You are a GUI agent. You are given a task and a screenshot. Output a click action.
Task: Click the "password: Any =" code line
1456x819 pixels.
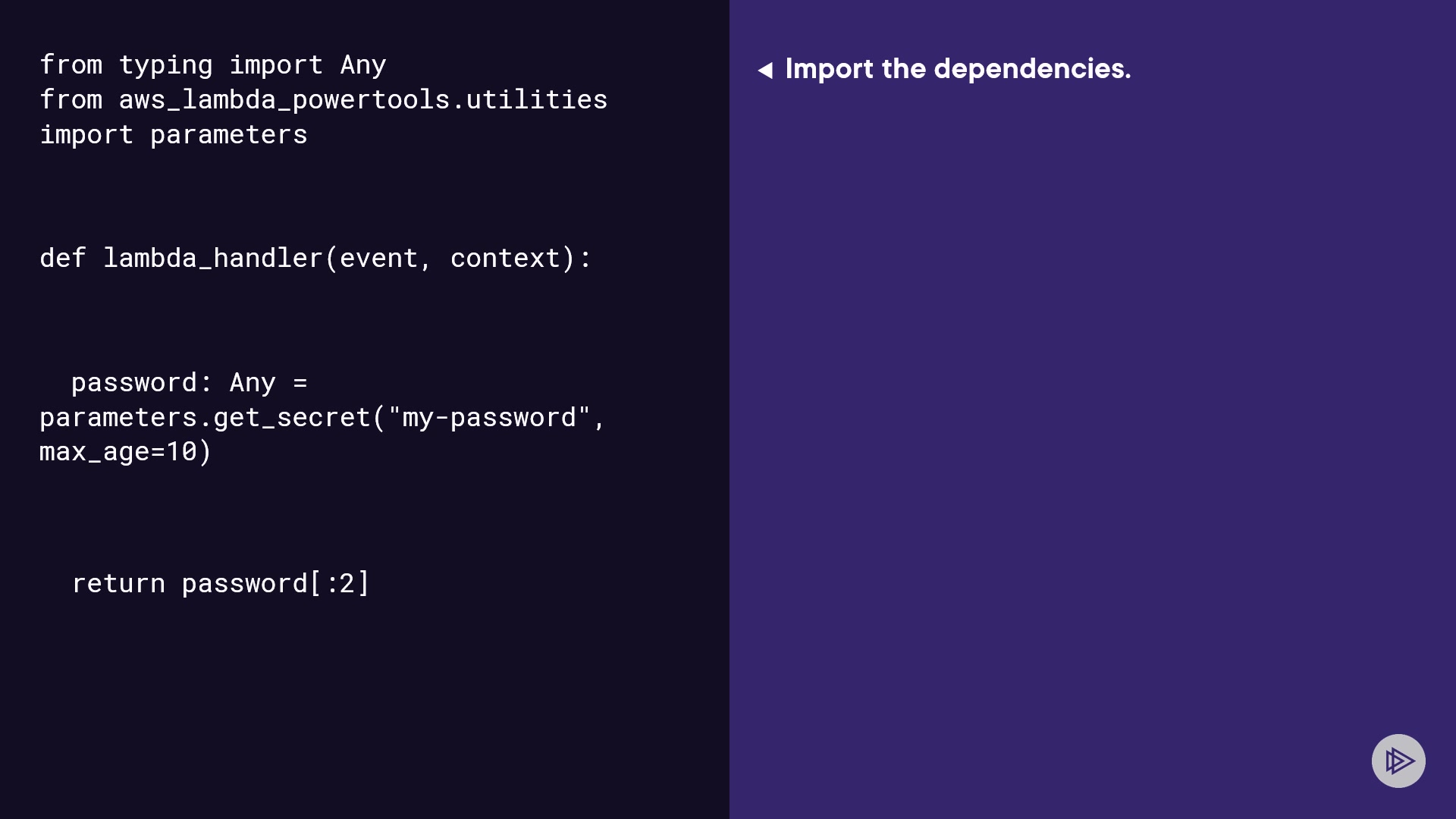[190, 383]
